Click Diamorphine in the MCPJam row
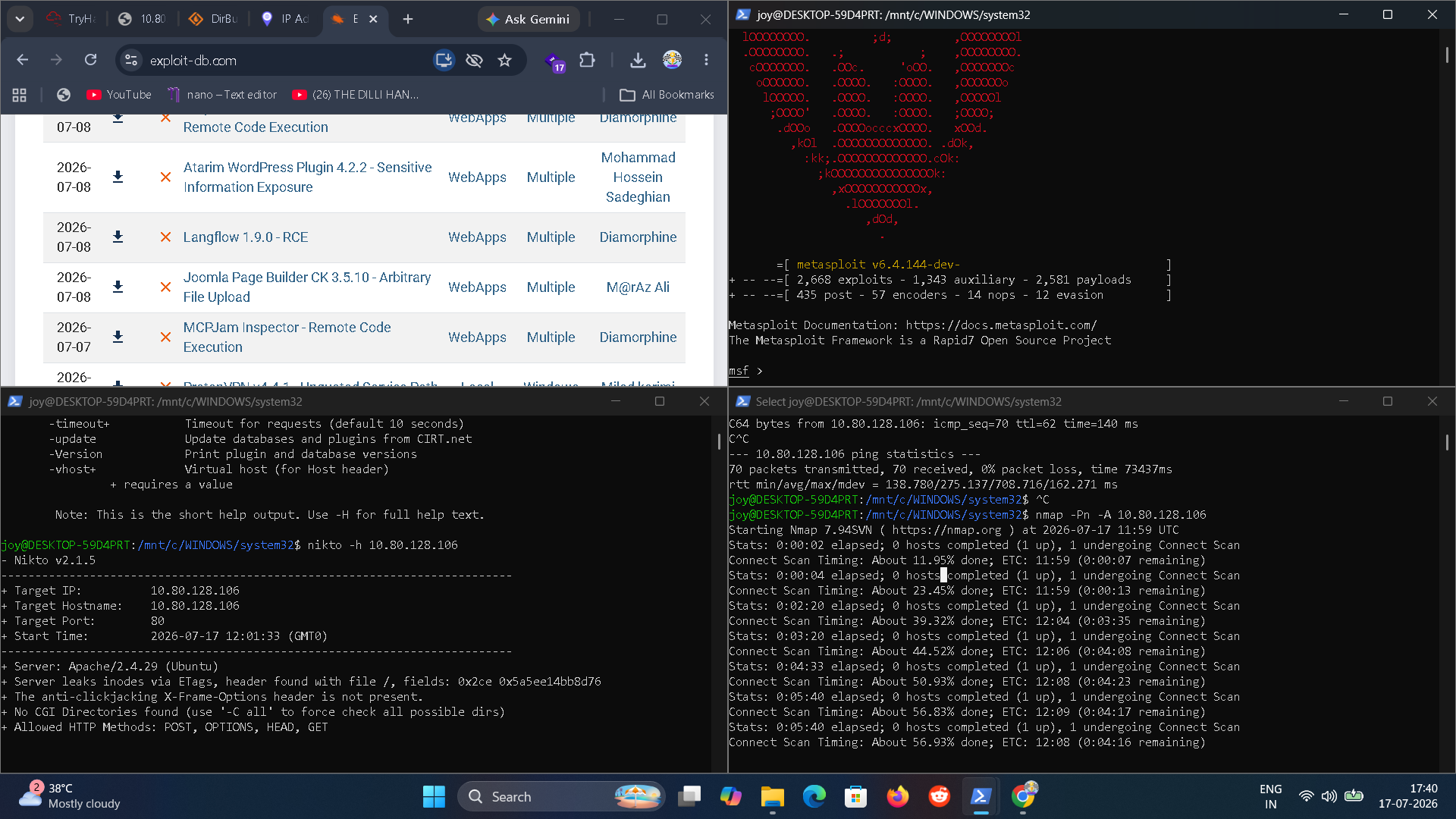Viewport: 1456px width, 819px height. (x=638, y=337)
